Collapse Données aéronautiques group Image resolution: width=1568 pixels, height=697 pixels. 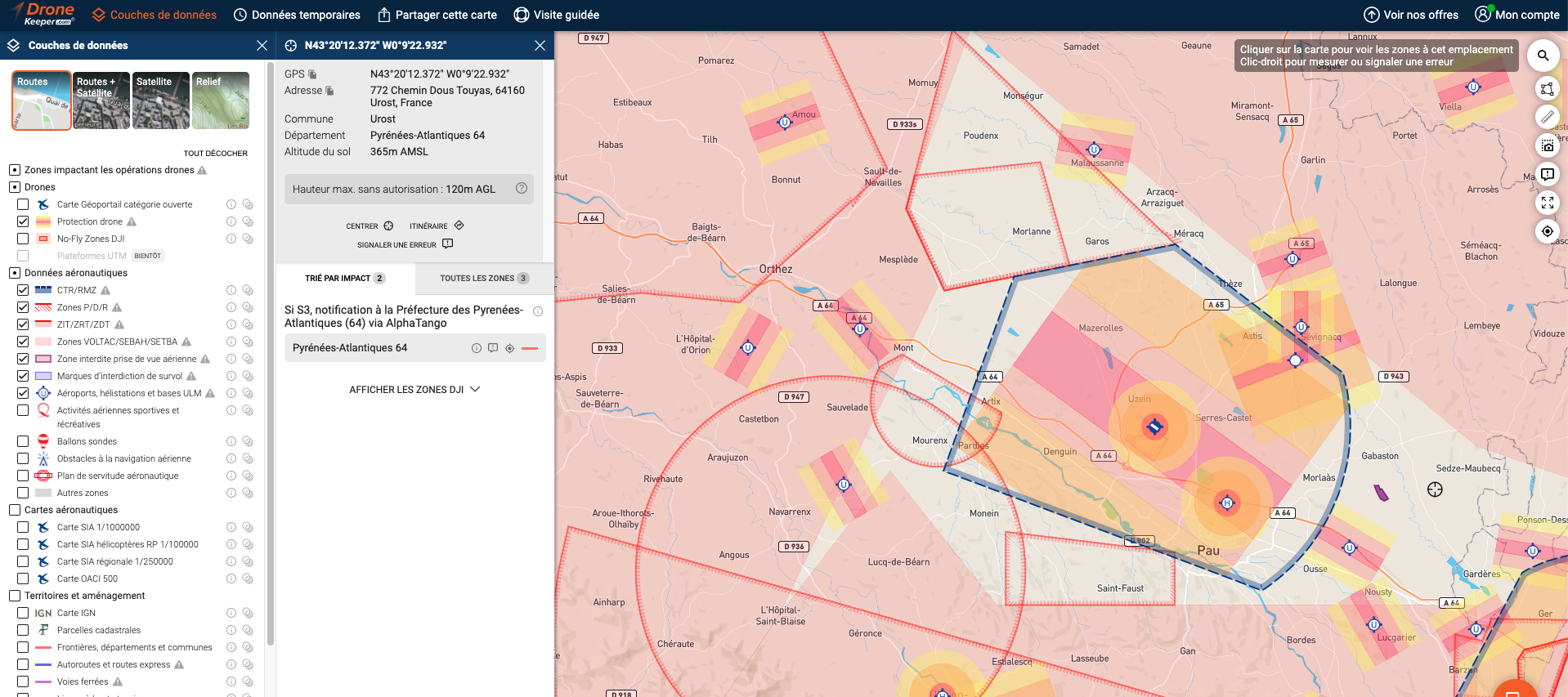point(14,273)
